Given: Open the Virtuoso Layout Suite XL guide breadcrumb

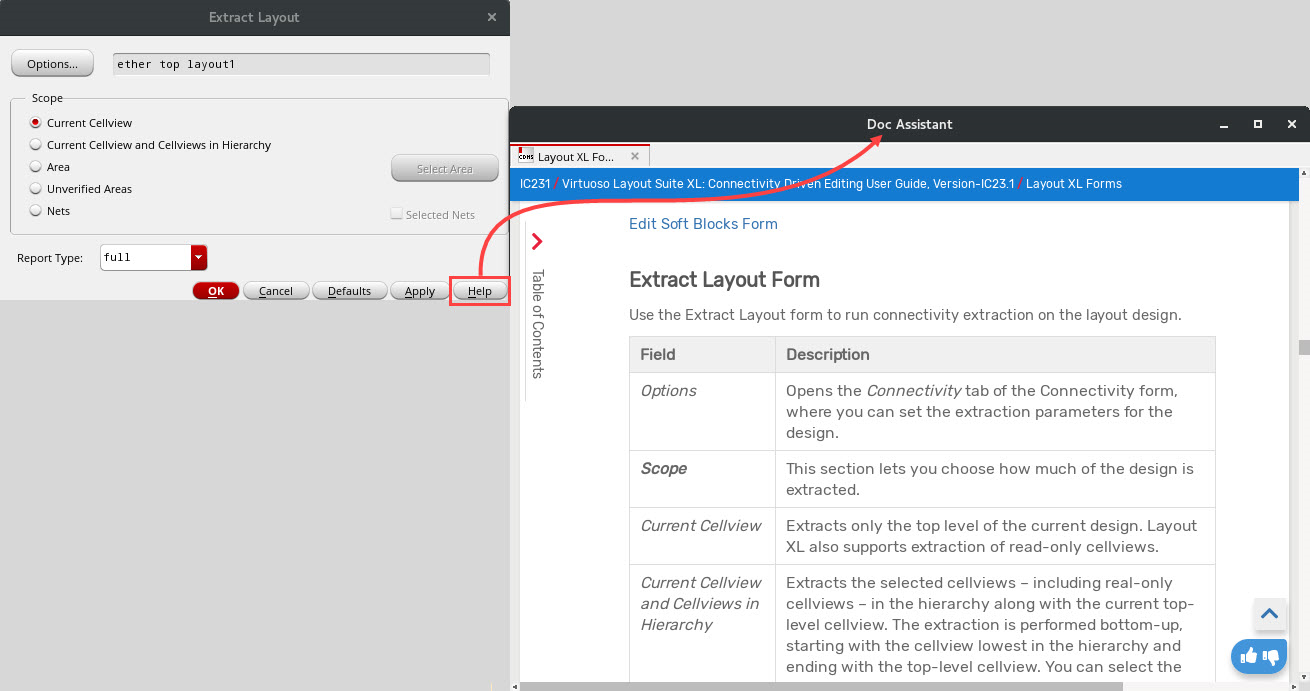Looking at the screenshot, I should click(x=788, y=184).
